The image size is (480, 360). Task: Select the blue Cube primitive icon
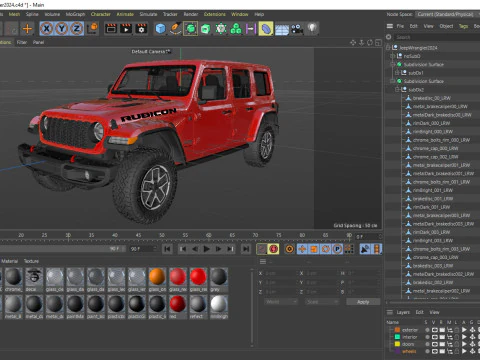click(160, 29)
